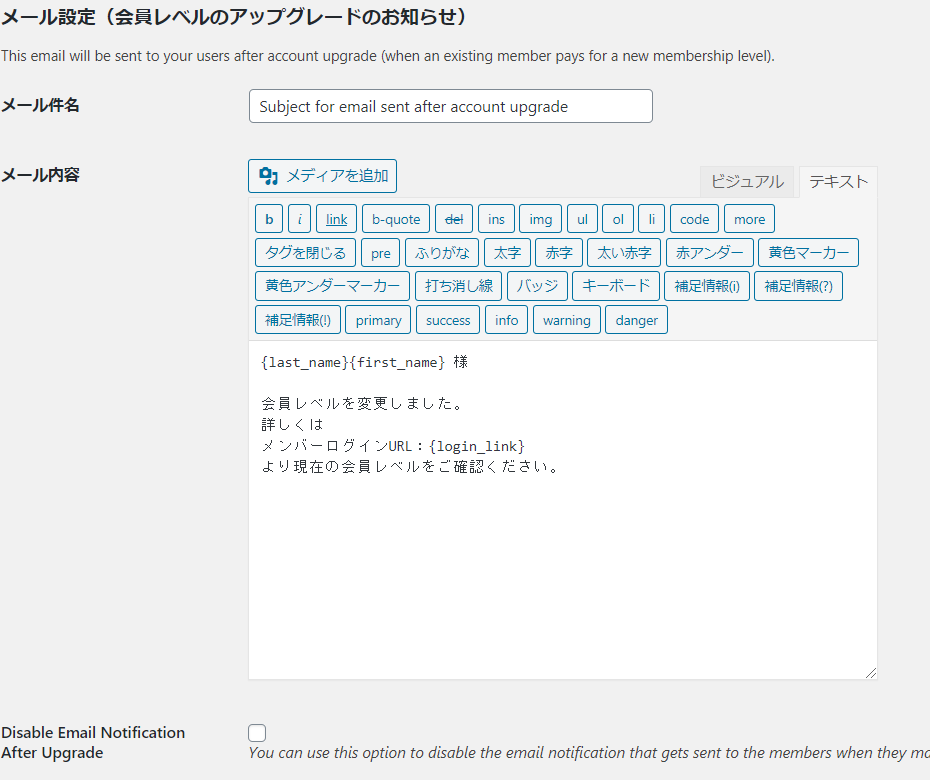Apply the 黄色アンダーマーカー button
The height and width of the screenshot is (780, 930).
tap(332, 286)
